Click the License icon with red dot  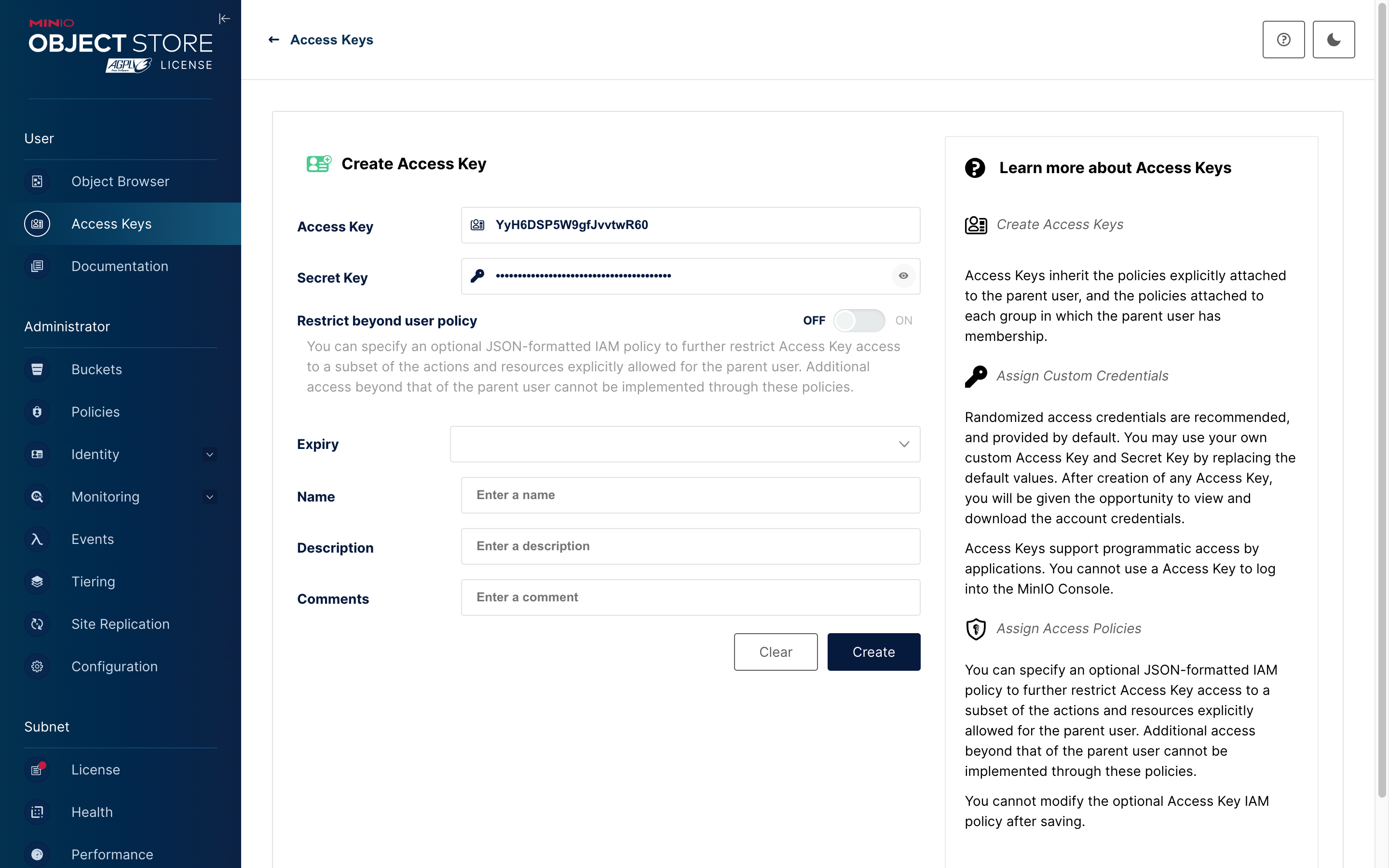[37, 770]
